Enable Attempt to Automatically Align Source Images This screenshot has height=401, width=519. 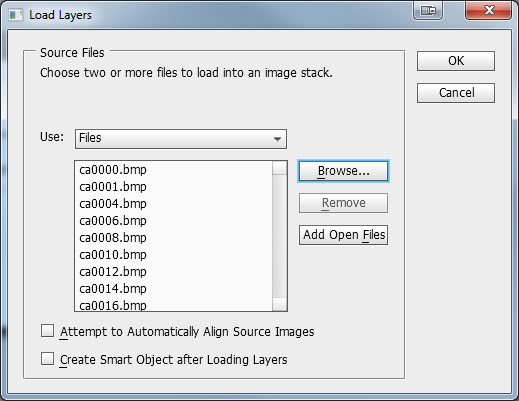[47, 331]
